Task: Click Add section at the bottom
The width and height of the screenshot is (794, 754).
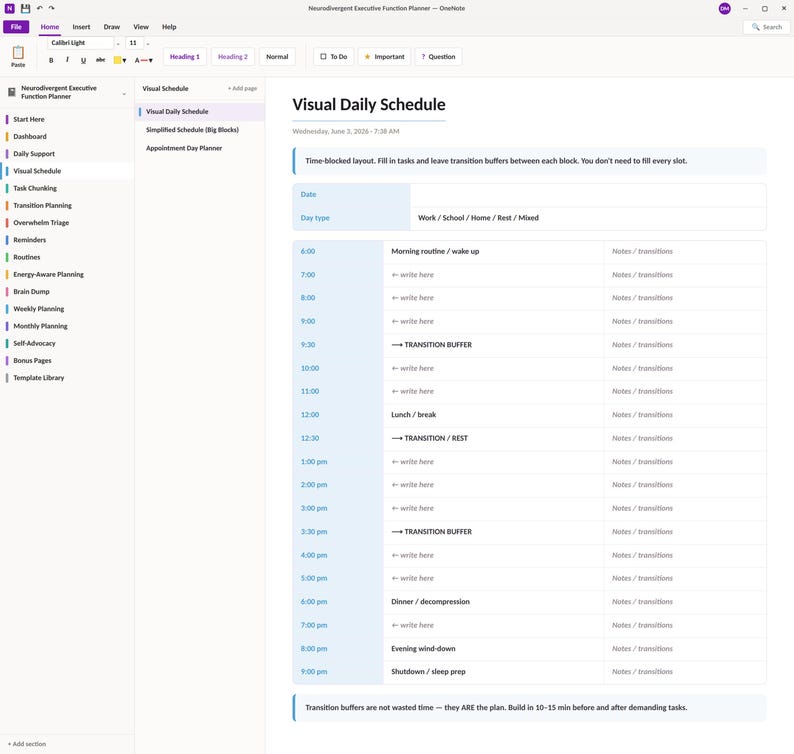Action: click(27, 744)
